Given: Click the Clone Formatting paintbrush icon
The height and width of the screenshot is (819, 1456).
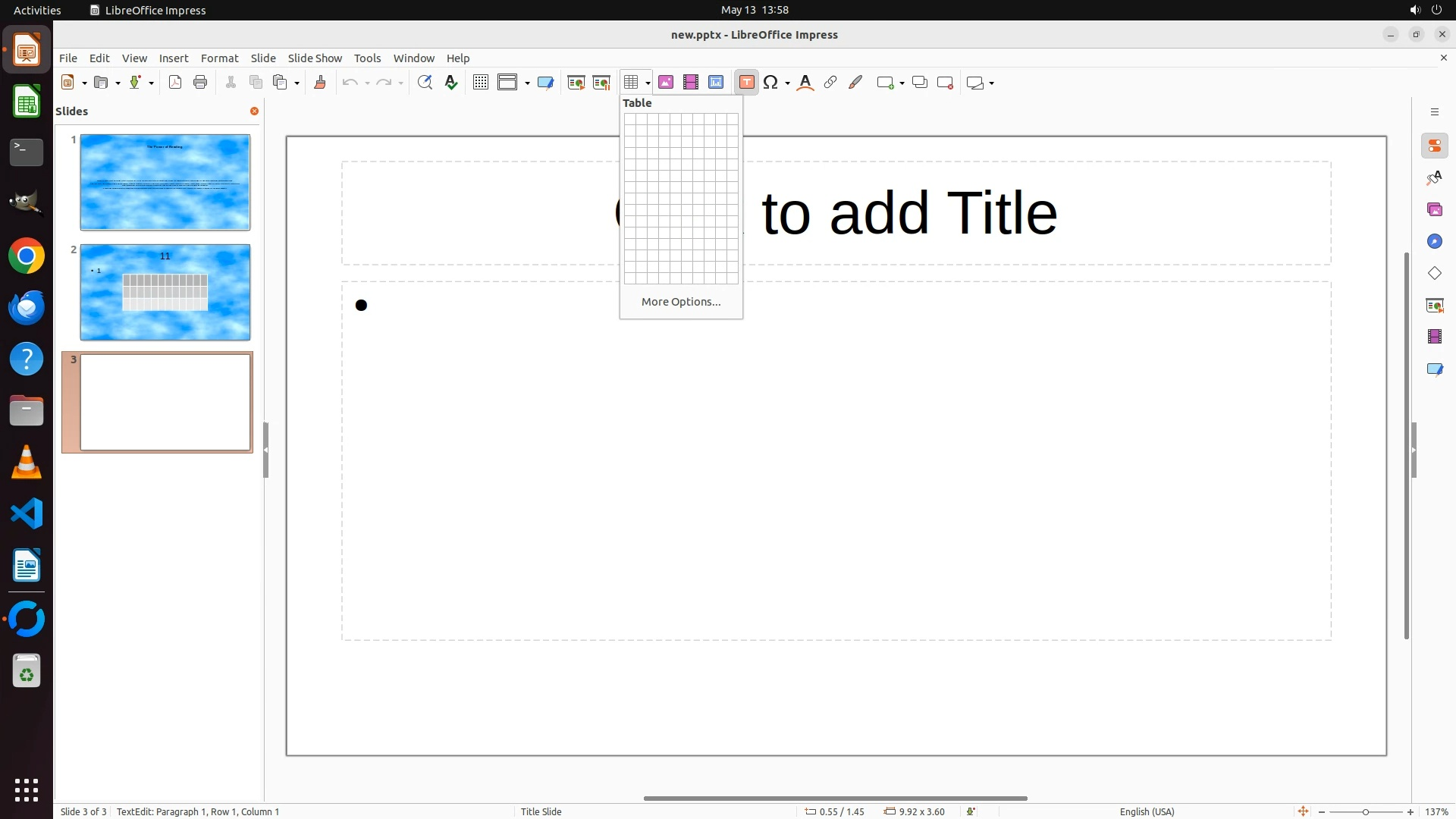Looking at the screenshot, I should pyautogui.click(x=320, y=83).
